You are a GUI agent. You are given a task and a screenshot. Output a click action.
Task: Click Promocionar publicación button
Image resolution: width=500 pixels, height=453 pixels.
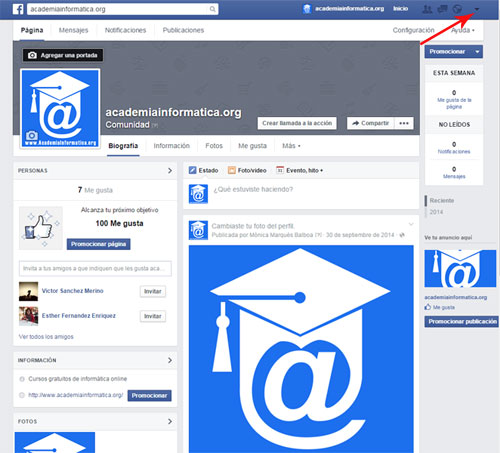pos(462,321)
